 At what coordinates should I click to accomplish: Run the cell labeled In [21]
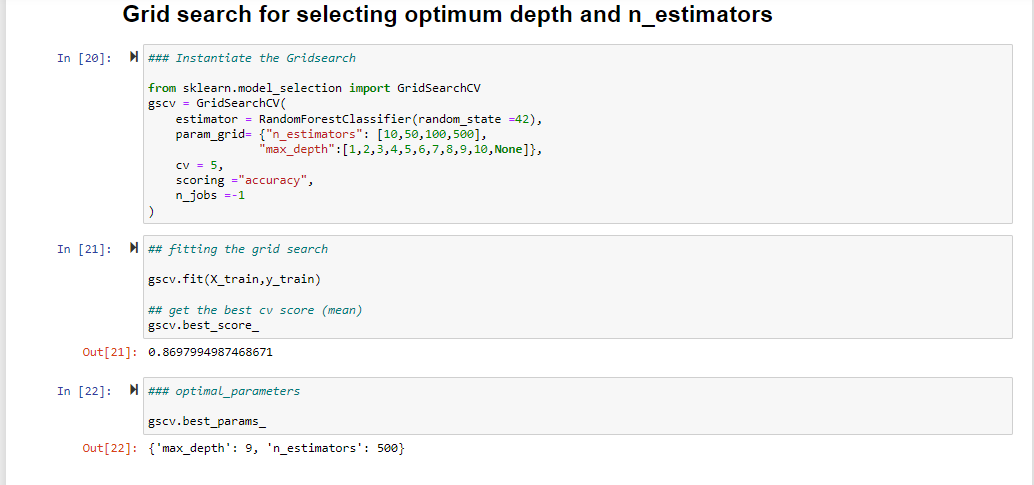point(134,248)
